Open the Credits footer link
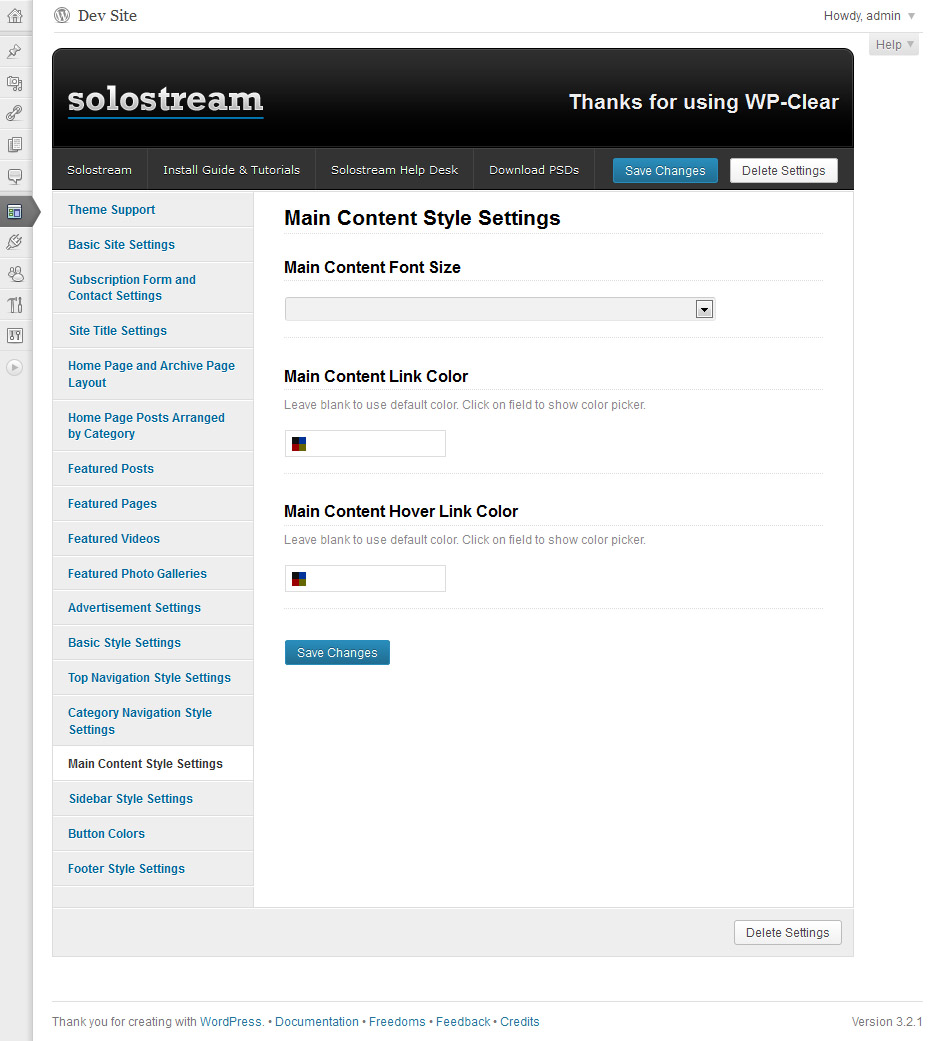This screenshot has width=943, height=1041. (x=519, y=1022)
